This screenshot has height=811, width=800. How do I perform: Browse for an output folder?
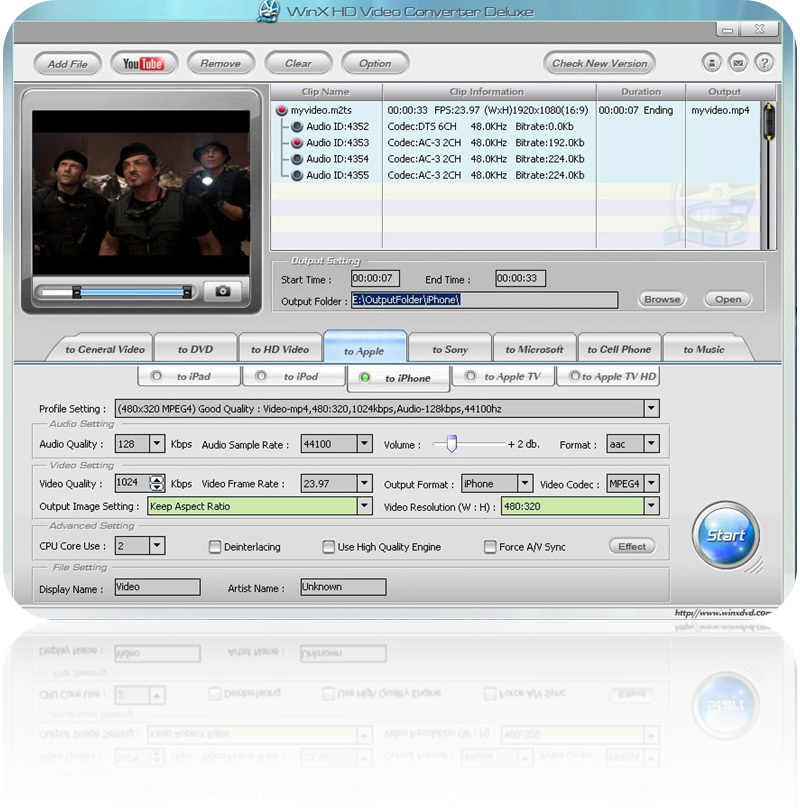pos(662,299)
